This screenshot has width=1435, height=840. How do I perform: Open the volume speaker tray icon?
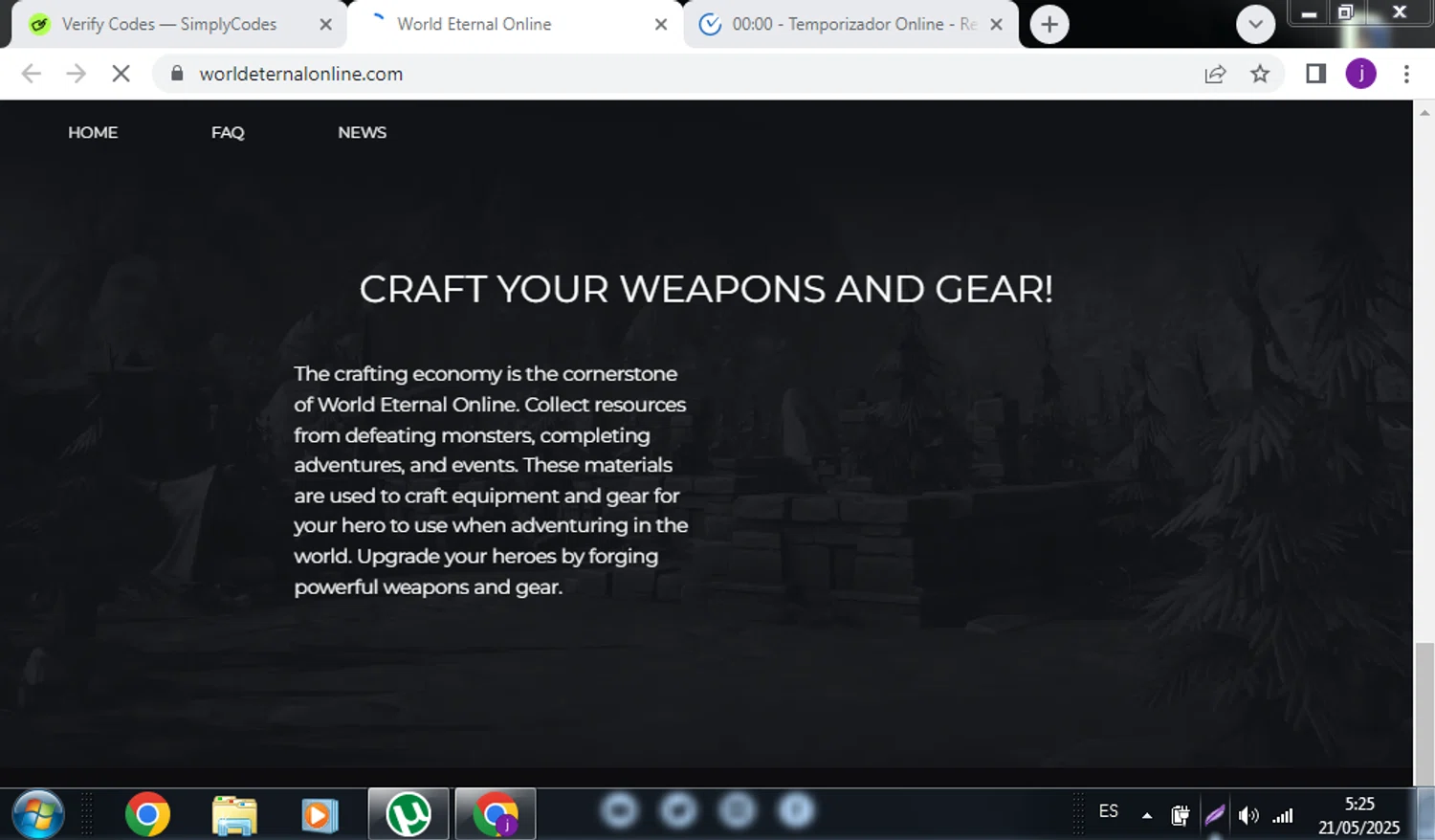(x=1248, y=815)
